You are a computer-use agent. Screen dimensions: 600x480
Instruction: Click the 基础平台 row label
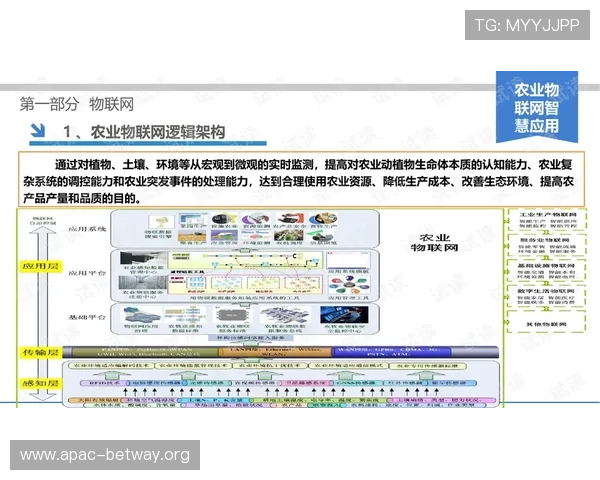click(87, 317)
